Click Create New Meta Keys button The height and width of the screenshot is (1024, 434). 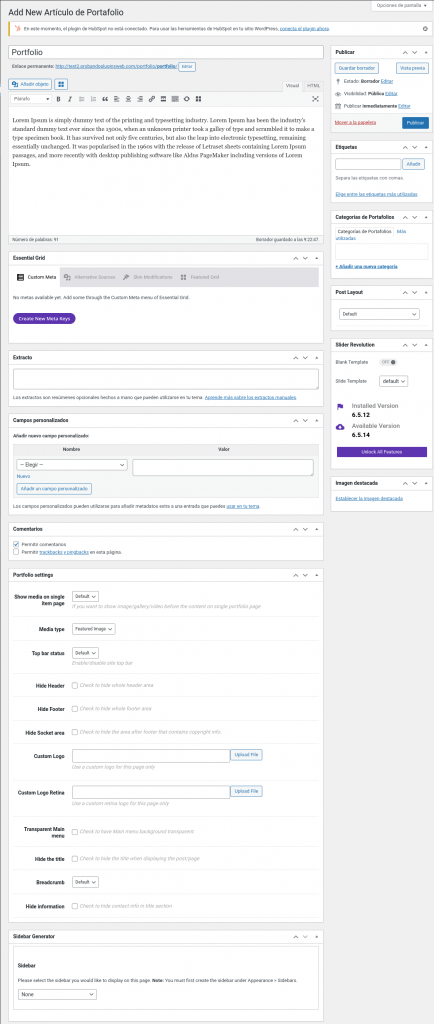[44, 319]
